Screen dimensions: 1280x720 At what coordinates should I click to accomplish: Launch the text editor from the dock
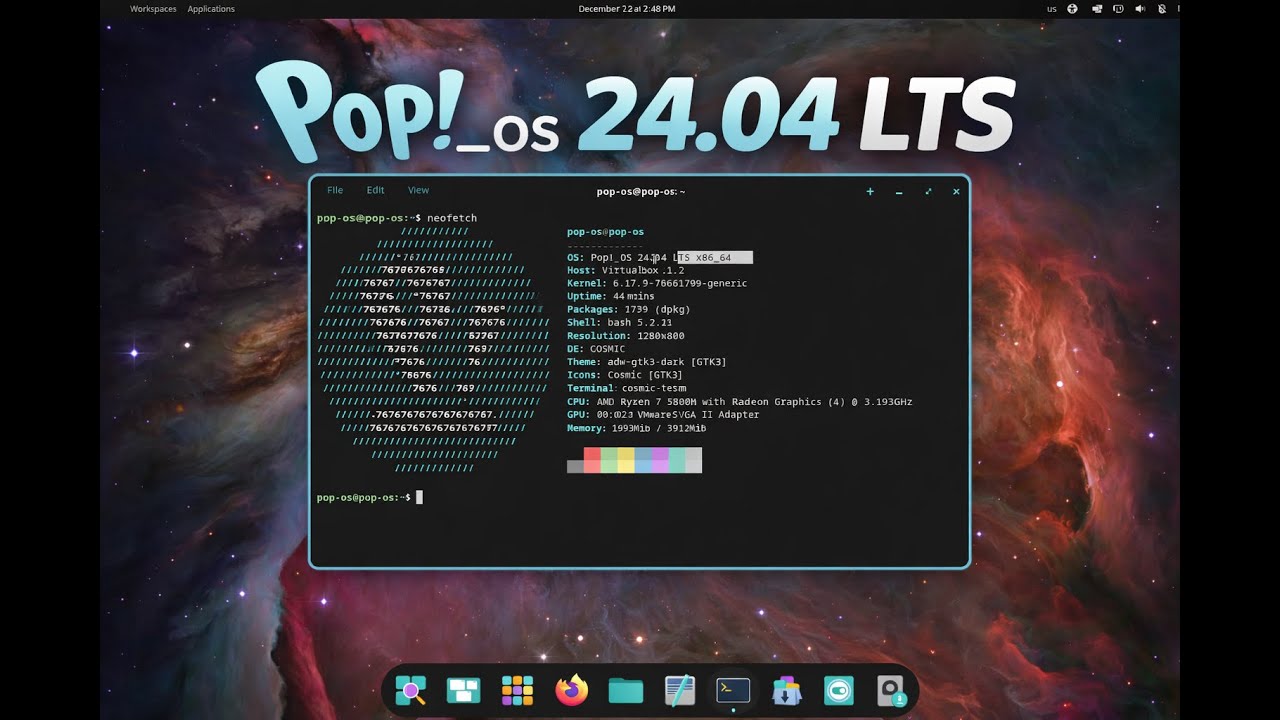(x=680, y=691)
